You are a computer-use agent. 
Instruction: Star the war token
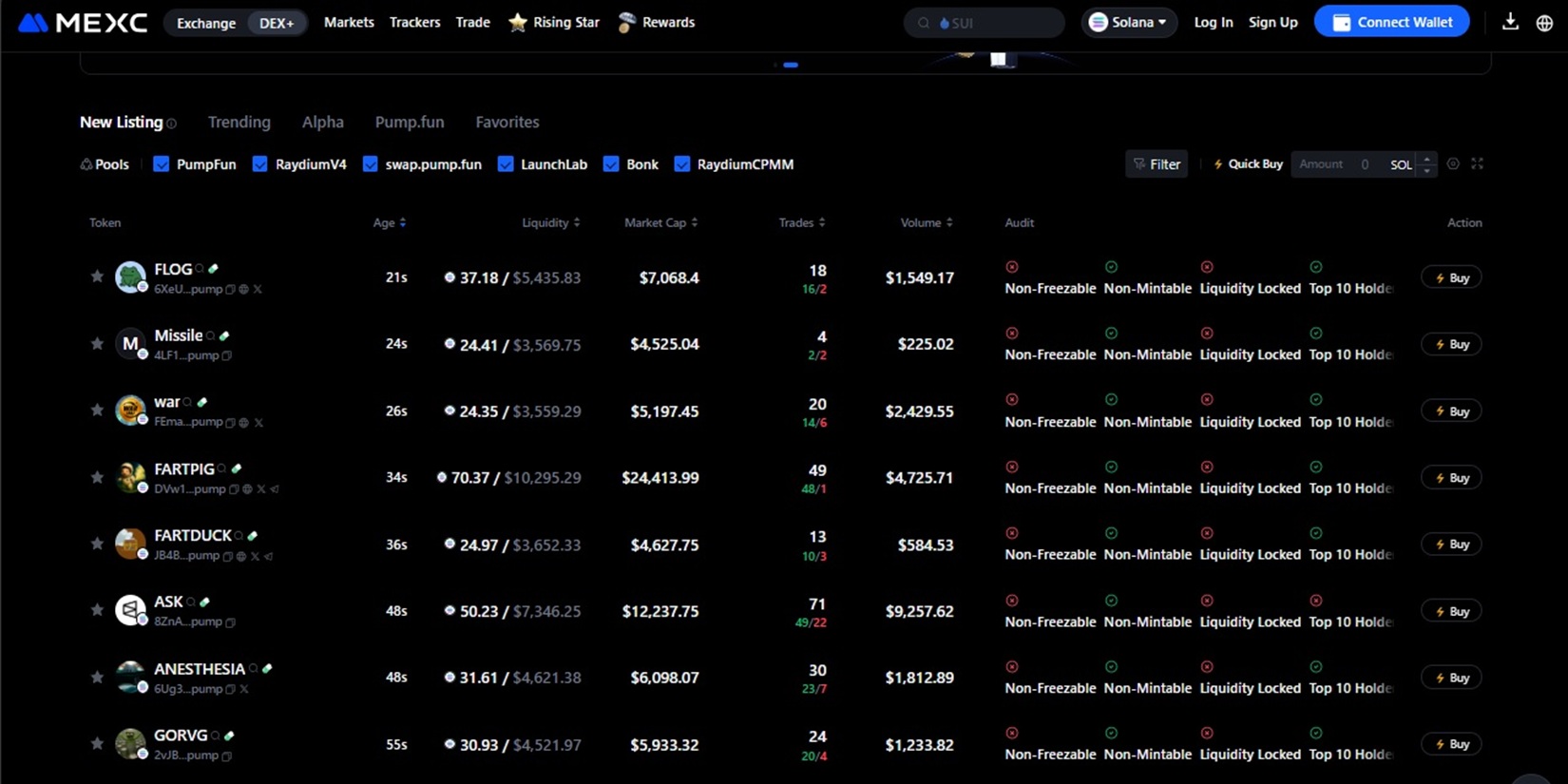click(97, 410)
